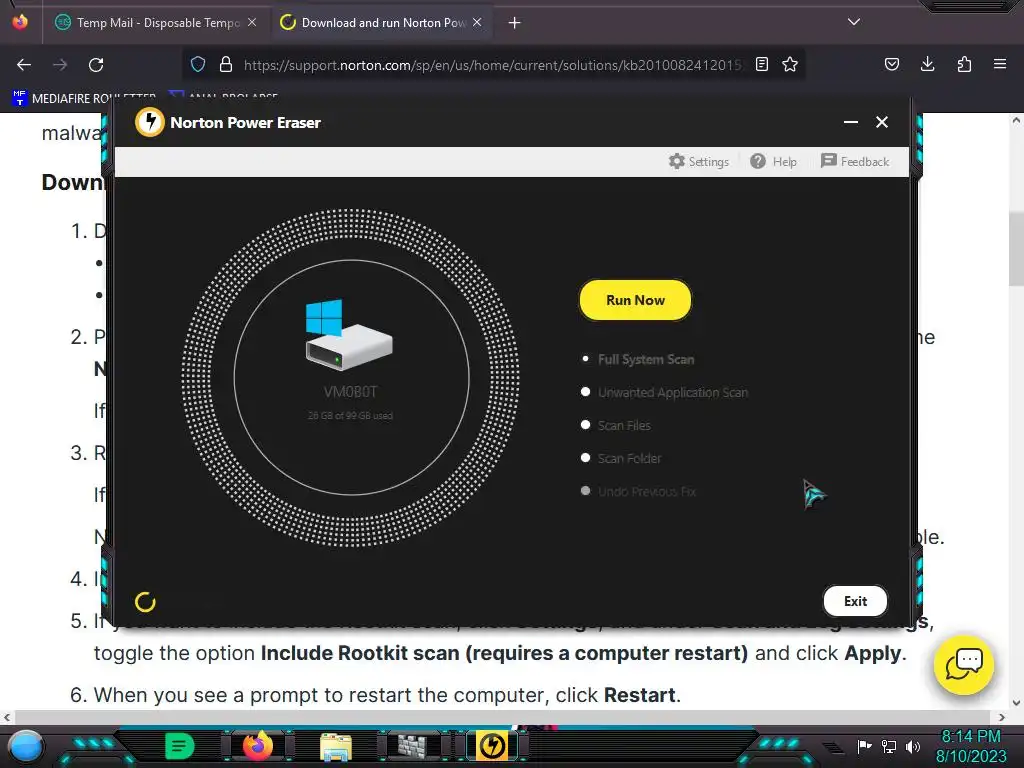This screenshot has width=1024, height=768.
Task: Go back to previous page
Action: [x=24, y=65]
